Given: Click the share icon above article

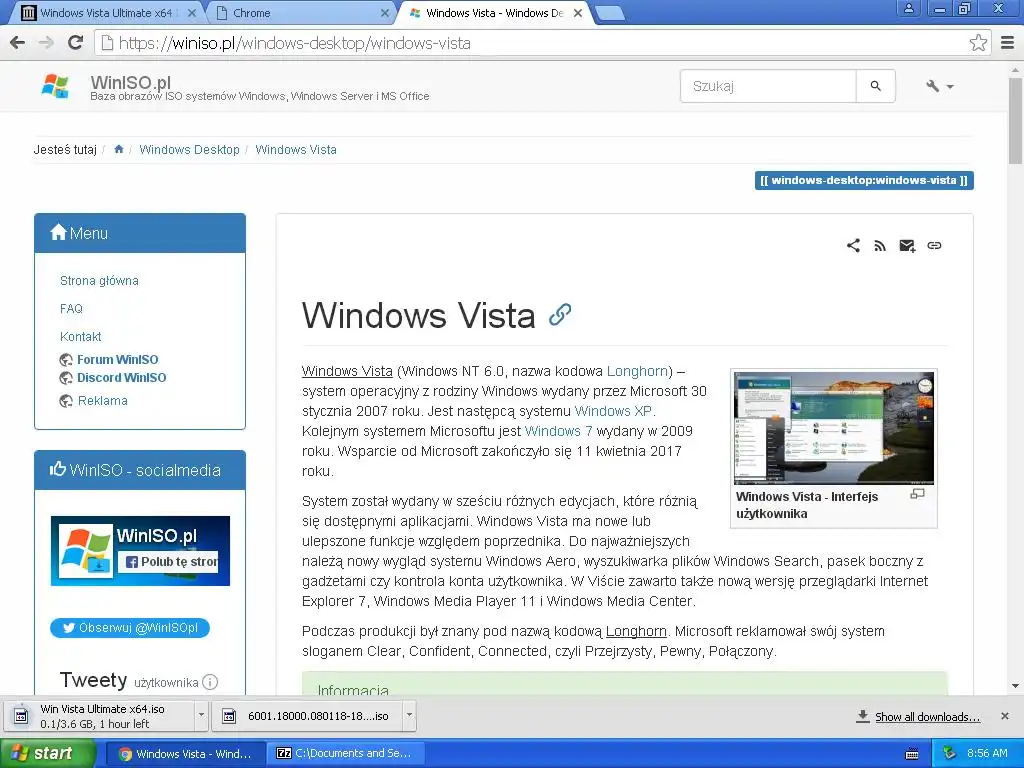Looking at the screenshot, I should coord(853,246).
